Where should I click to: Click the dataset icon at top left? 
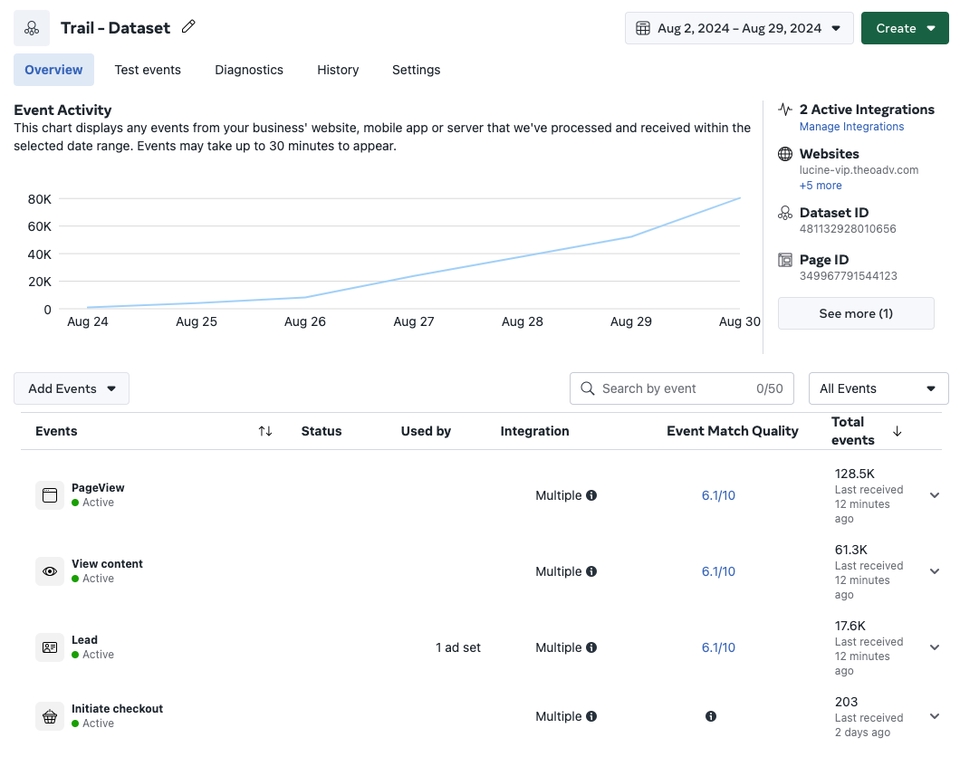click(x=32, y=28)
